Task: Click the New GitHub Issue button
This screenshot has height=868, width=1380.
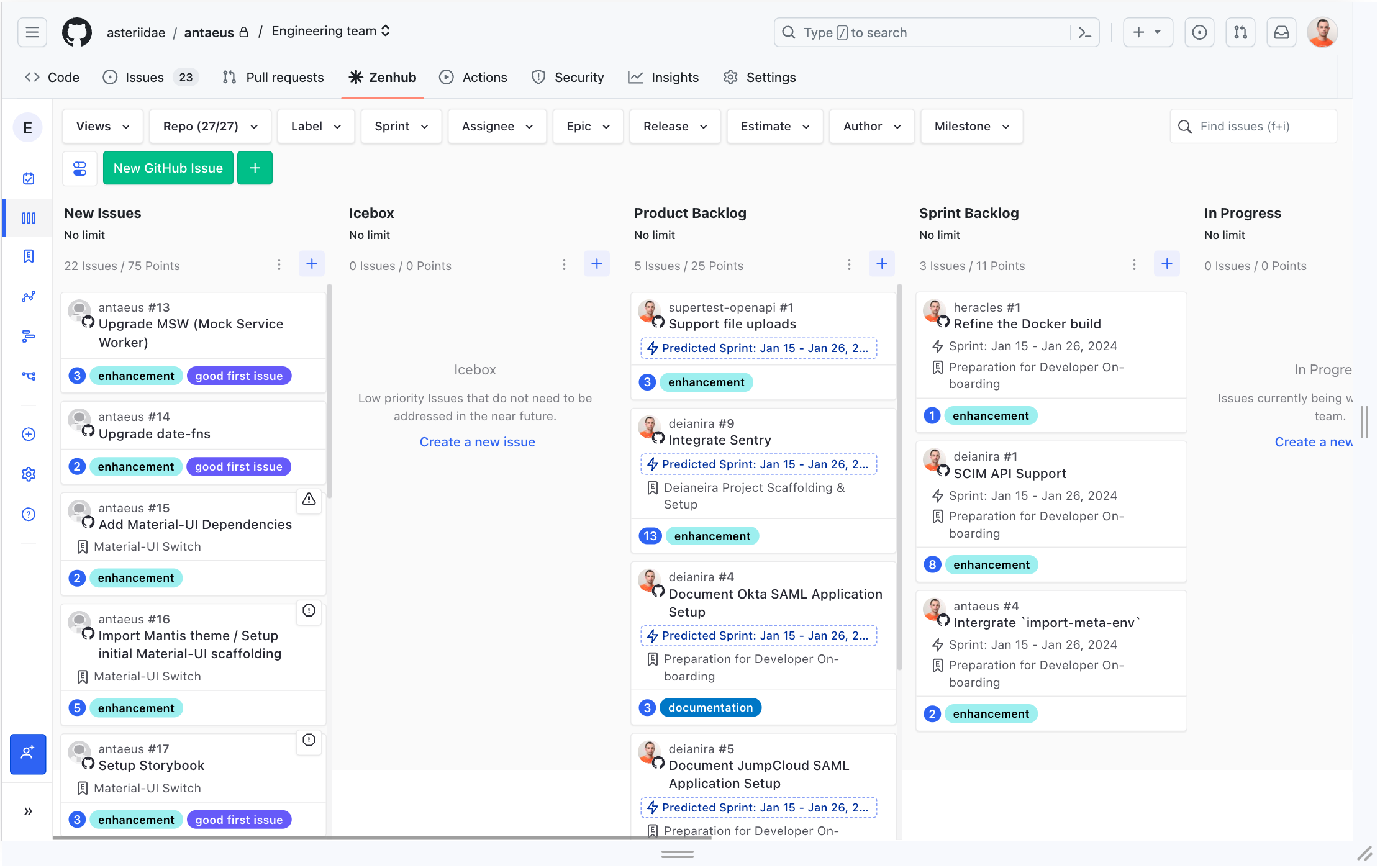Action: tap(168, 168)
